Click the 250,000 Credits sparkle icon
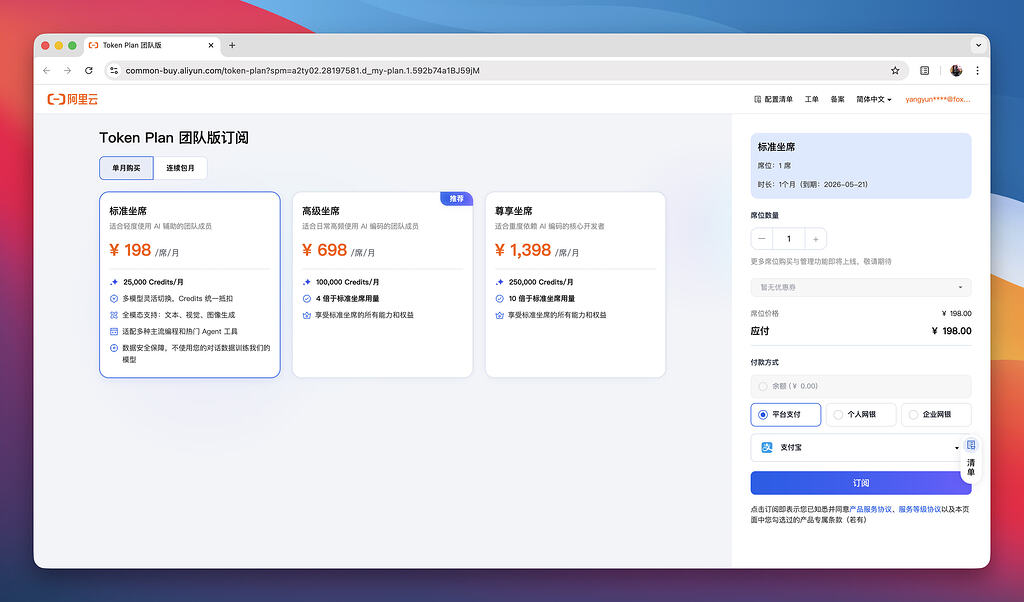Image resolution: width=1024 pixels, height=602 pixels. pyautogui.click(x=499, y=282)
